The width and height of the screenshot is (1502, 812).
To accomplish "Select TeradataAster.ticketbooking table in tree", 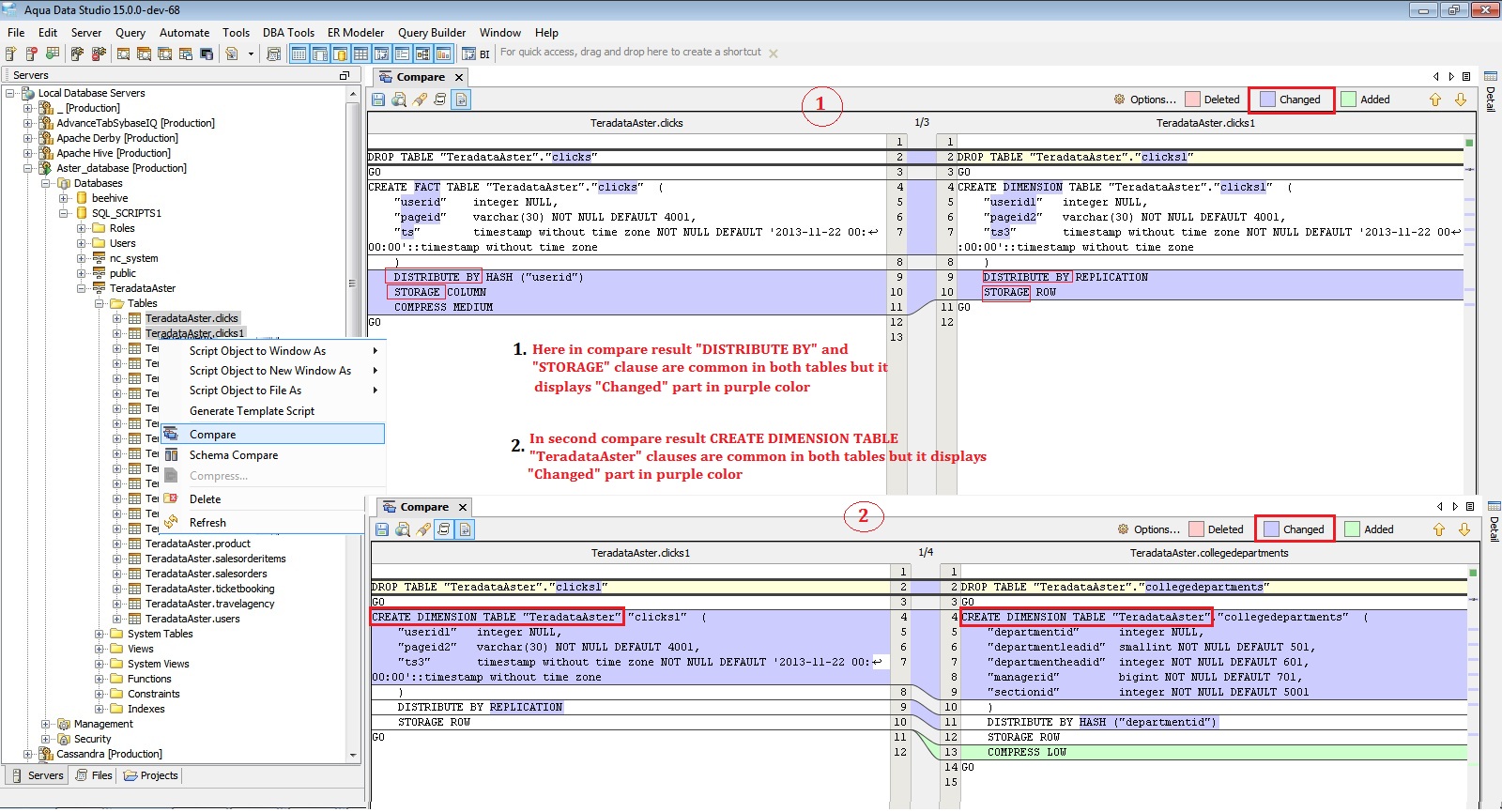I will tap(210, 589).
